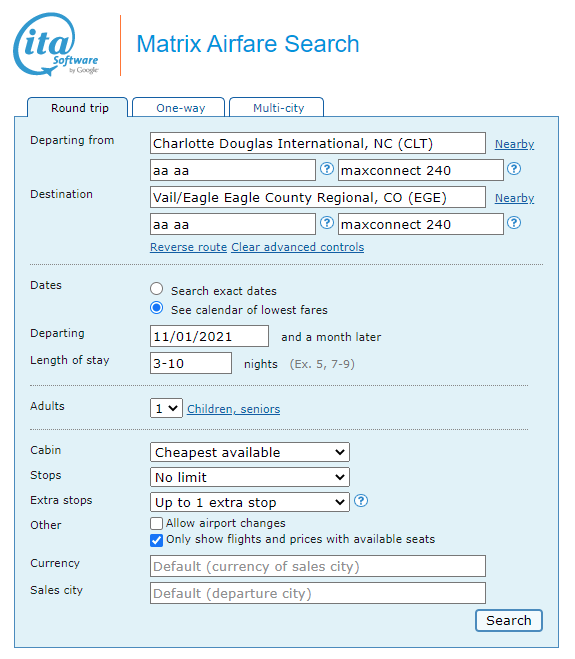Screen dimensions: 575x659
Task: Select See calendar of lowest fares option
Action: click(x=156, y=308)
